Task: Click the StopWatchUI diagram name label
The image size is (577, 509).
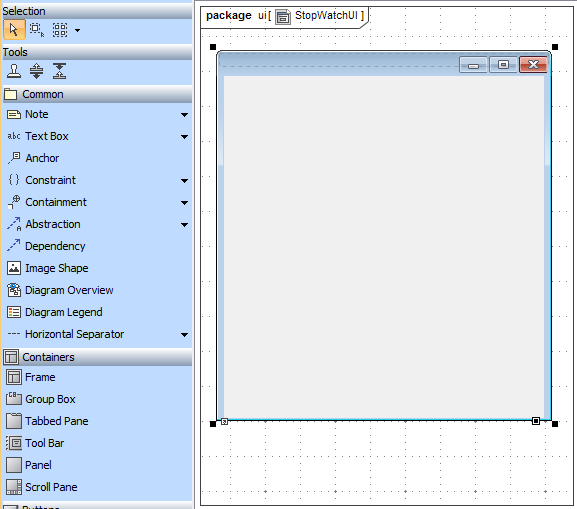Action: [326, 15]
